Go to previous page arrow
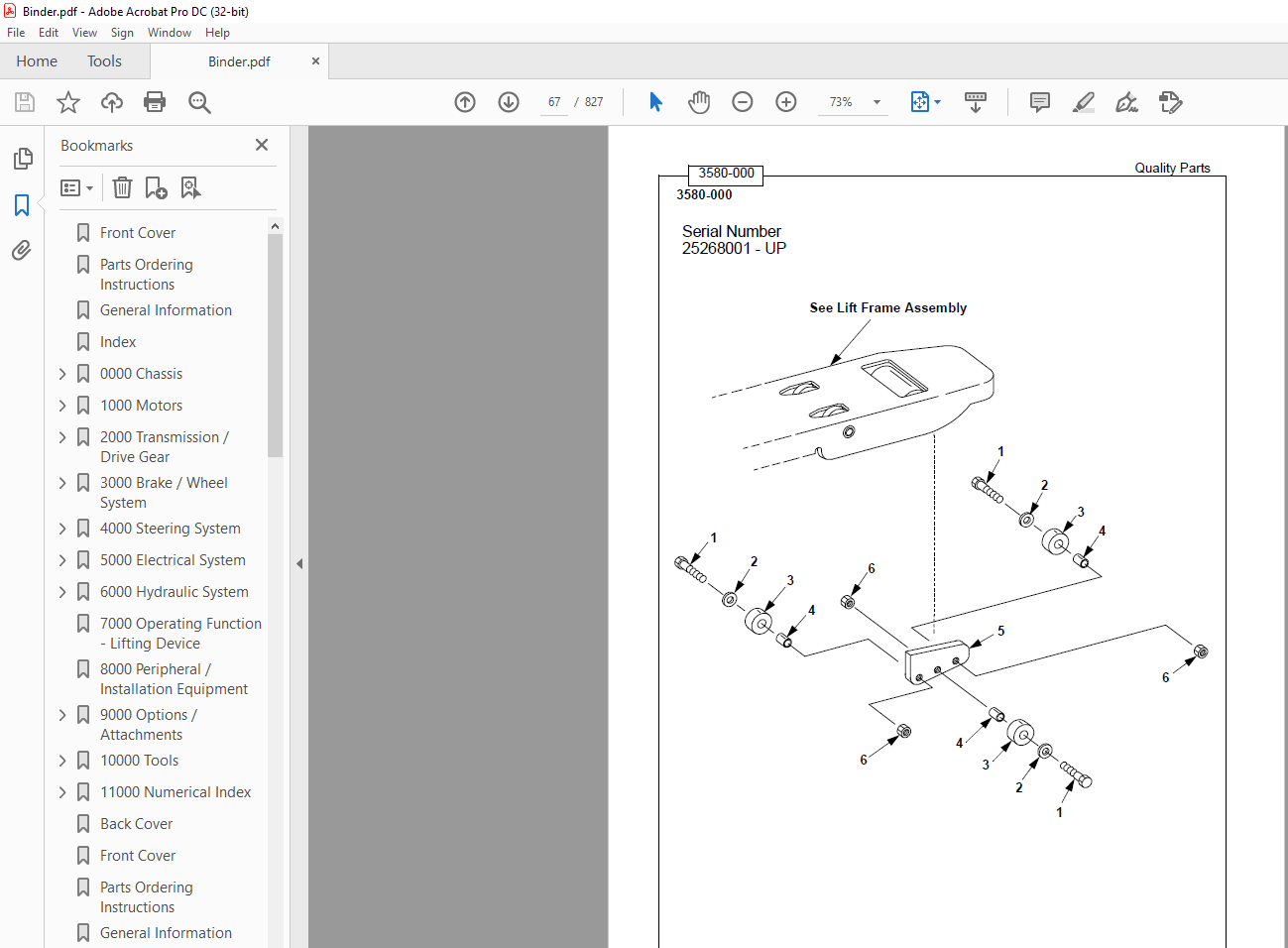Viewport: 1288px width, 948px height. (465, 102)
